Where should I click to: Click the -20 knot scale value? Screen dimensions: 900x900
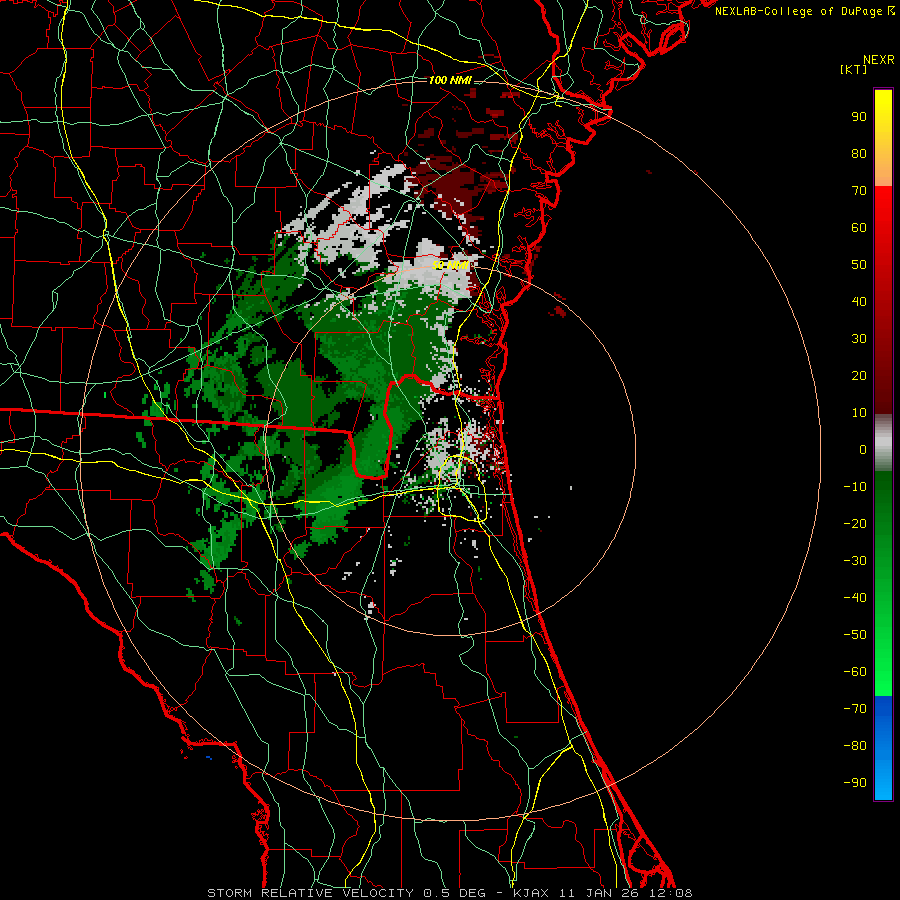(x=855, y=524)
